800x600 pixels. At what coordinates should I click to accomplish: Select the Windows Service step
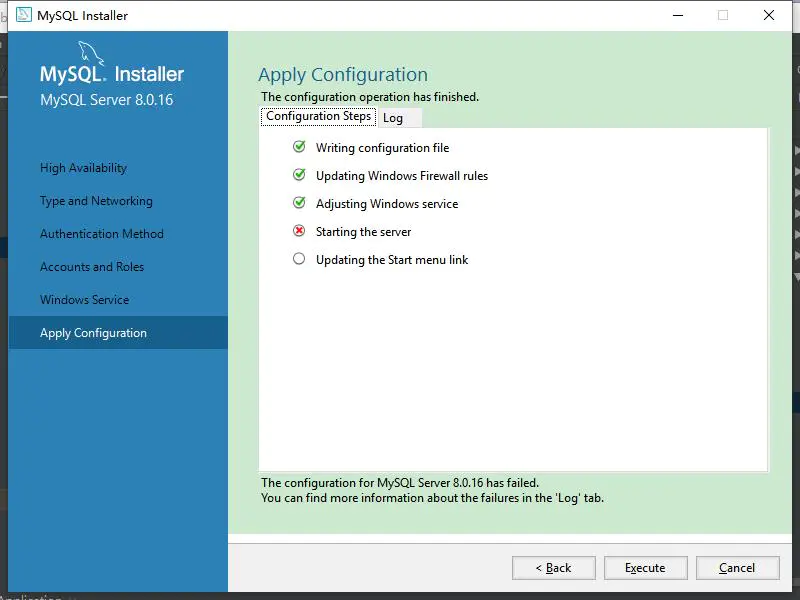[x=85, y=299]
